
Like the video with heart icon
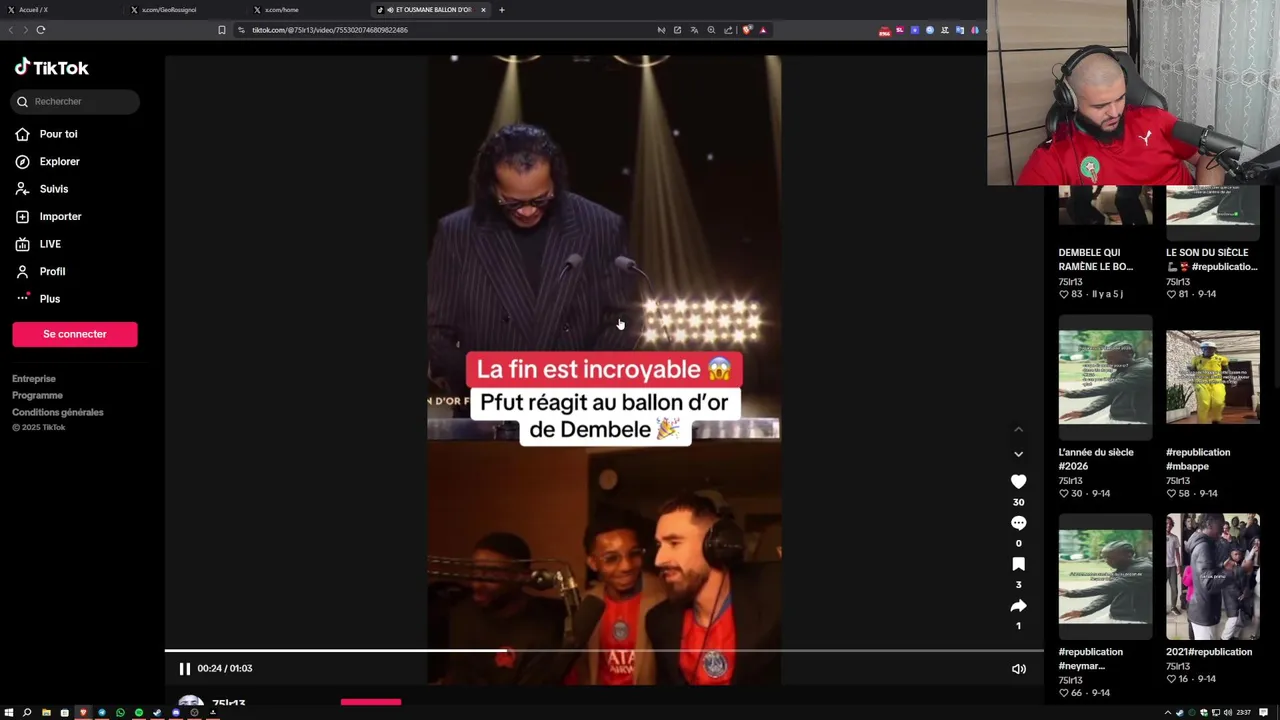pyautogui.click(x=1018, y=482)
